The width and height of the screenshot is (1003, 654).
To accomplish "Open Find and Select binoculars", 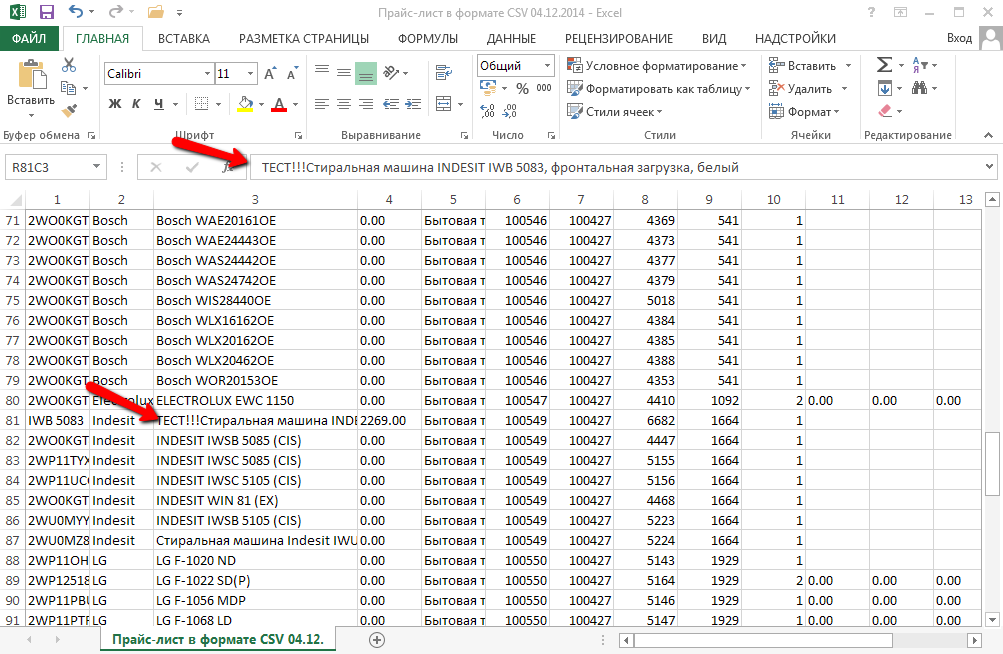I will (x=919, y=88).
